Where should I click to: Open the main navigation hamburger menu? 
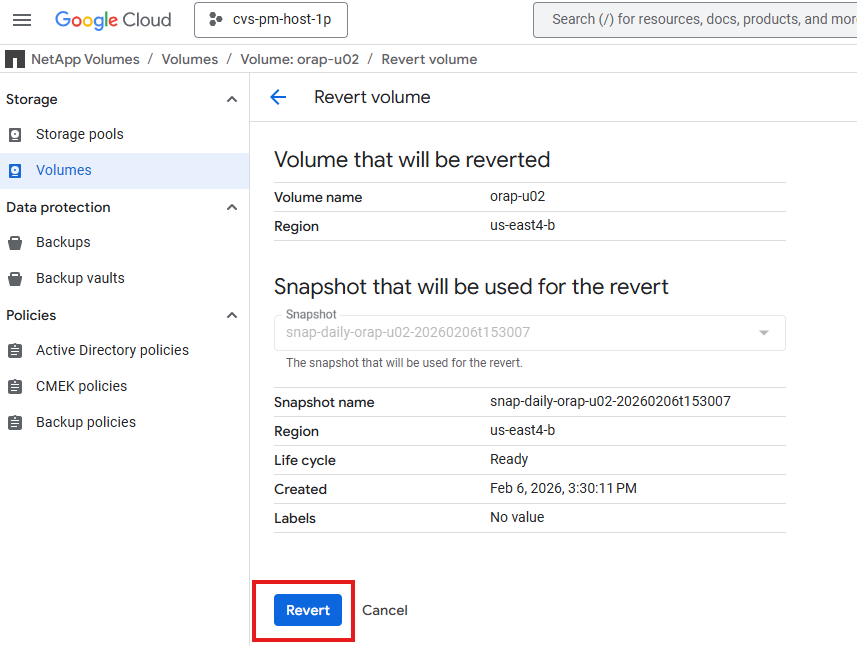click(22, 19)
